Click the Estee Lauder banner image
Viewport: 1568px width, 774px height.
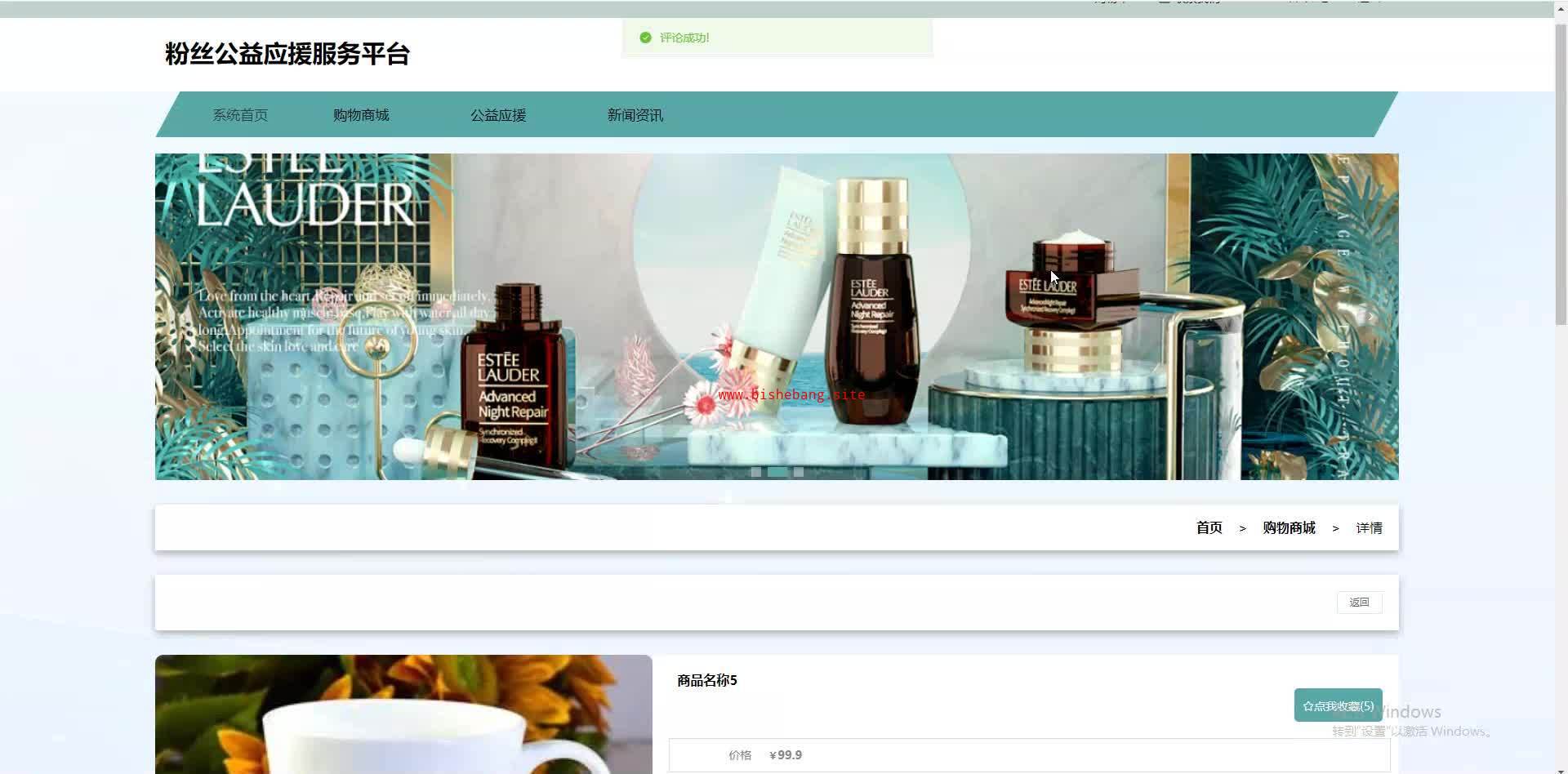coord(777,317)
